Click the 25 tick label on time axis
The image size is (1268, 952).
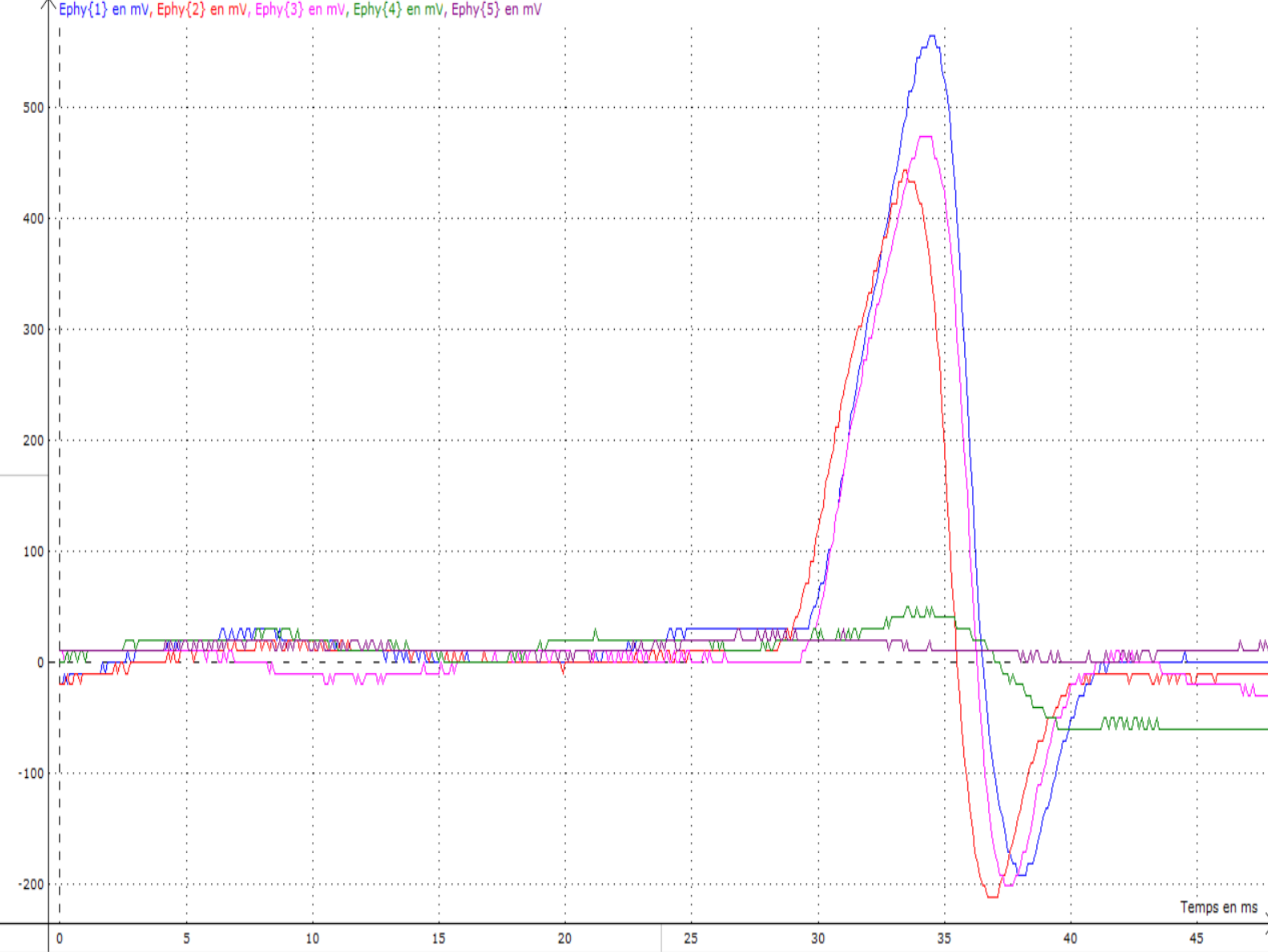(691, 939)
